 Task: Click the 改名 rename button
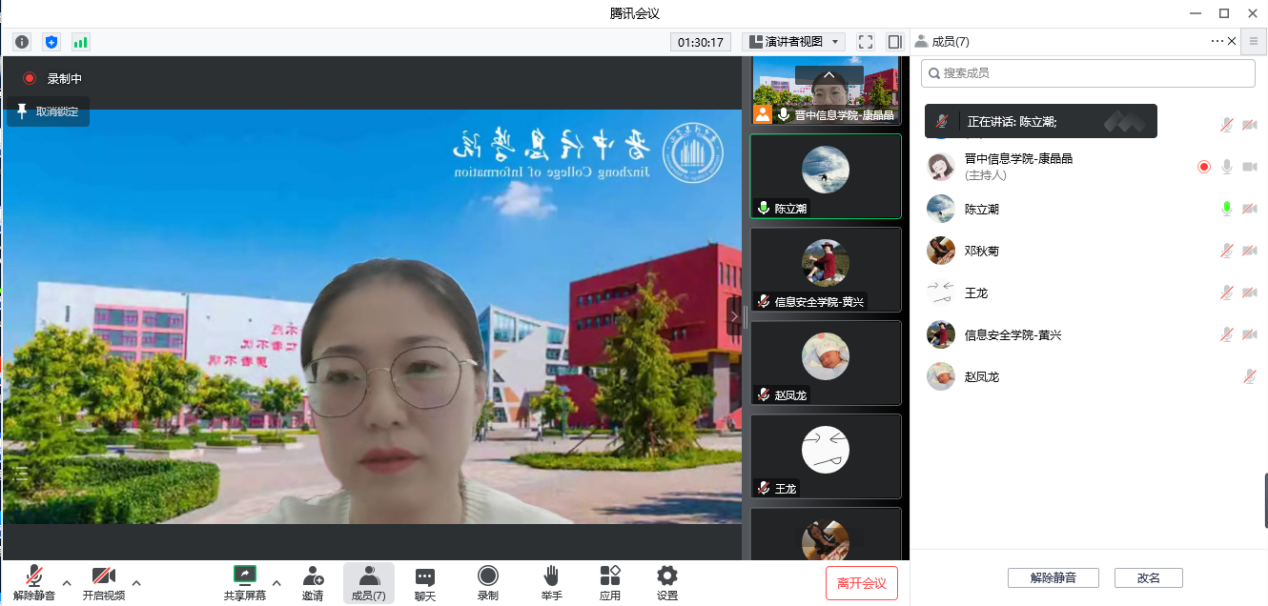[x=1149, y=578]
